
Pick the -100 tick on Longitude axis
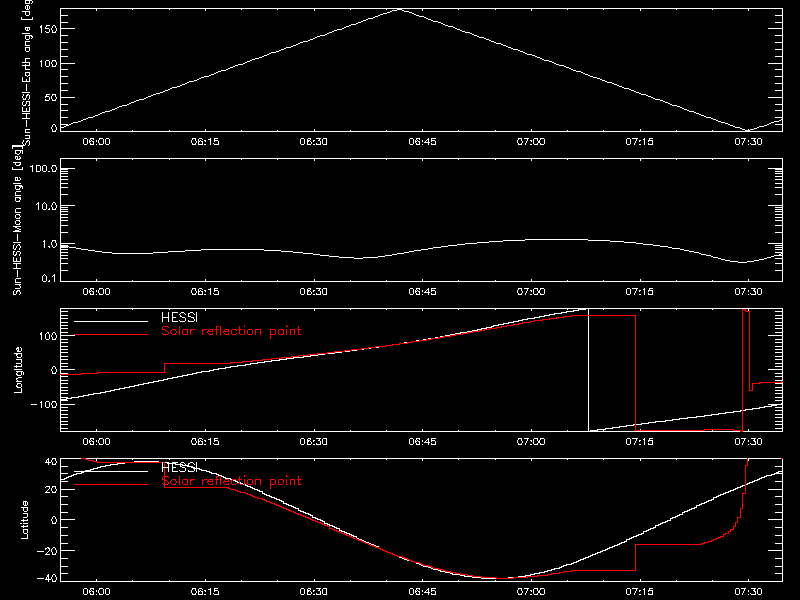click(x=44, y=404)
